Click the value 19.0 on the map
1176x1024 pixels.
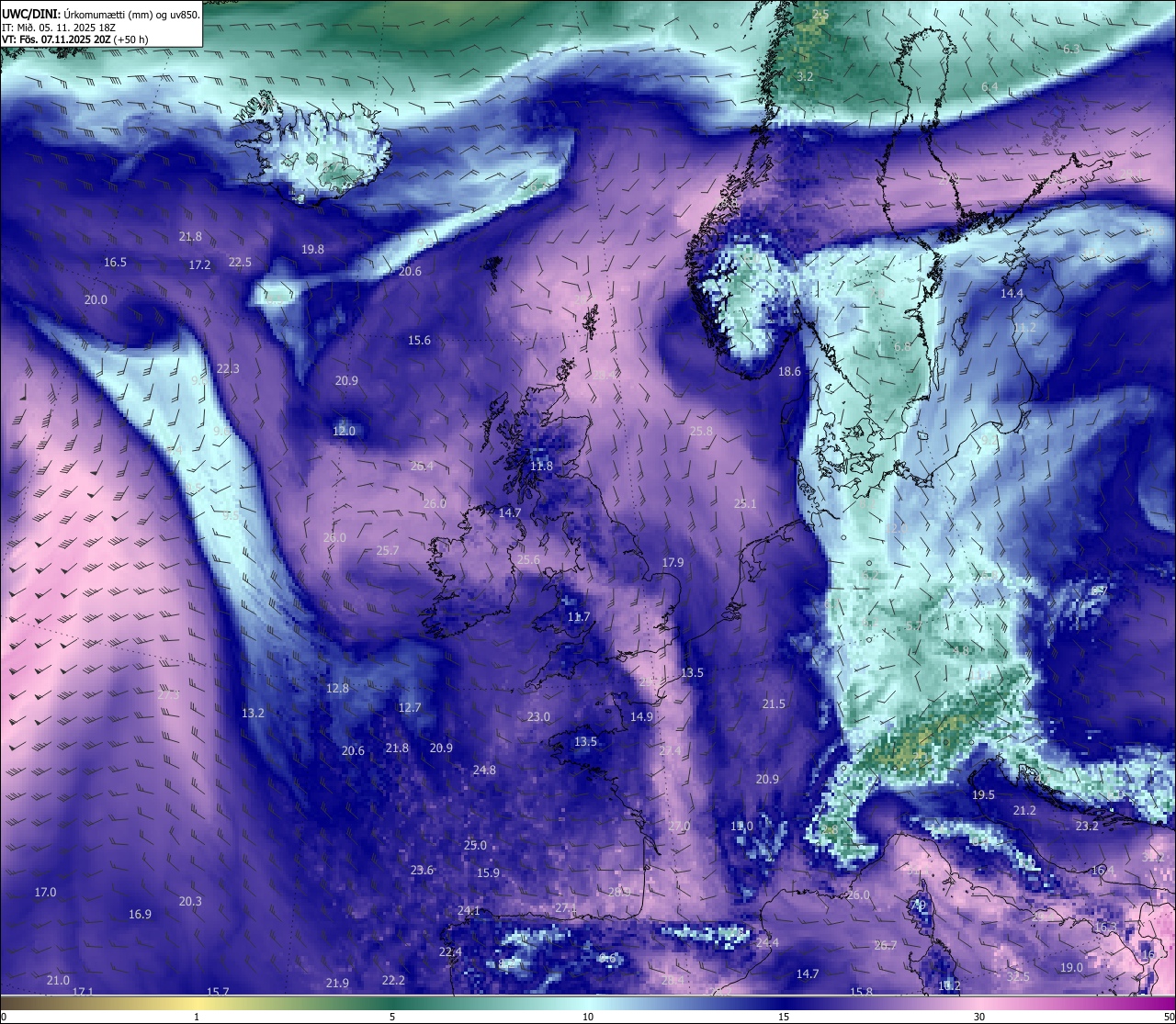pyautogui.click(x=1071, y=968)
